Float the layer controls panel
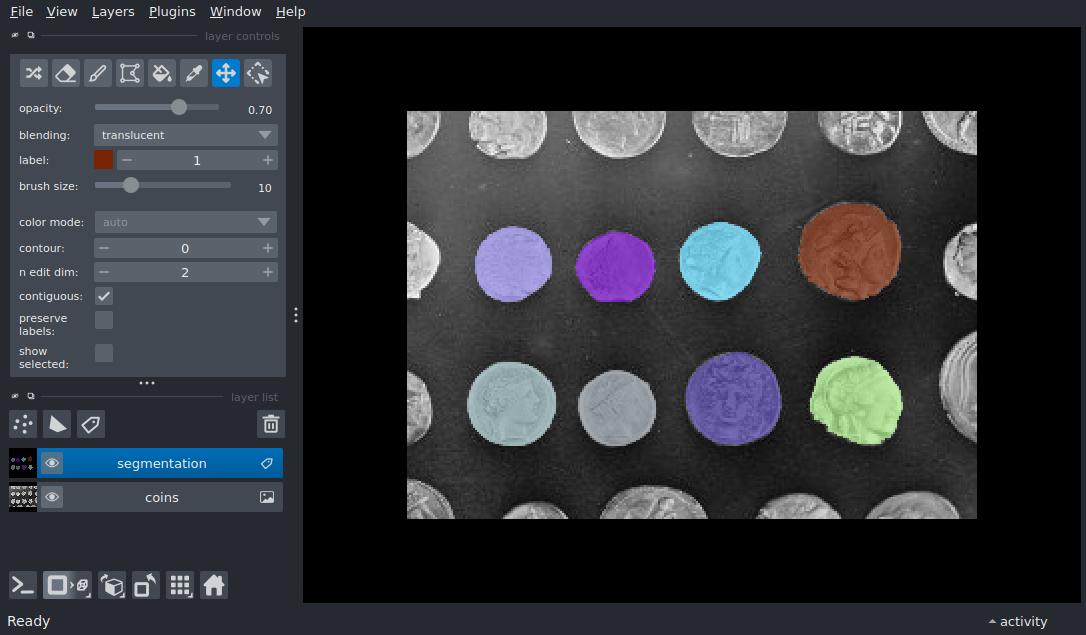Viewport: 1086px width, 635px height. pyautogui.click(x=30, y=35)
